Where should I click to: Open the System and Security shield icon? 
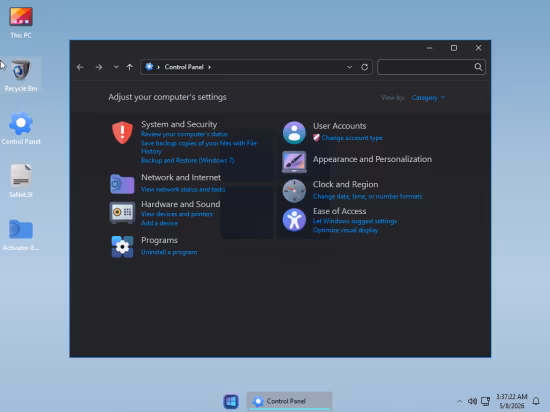click(x=122, y=133)
